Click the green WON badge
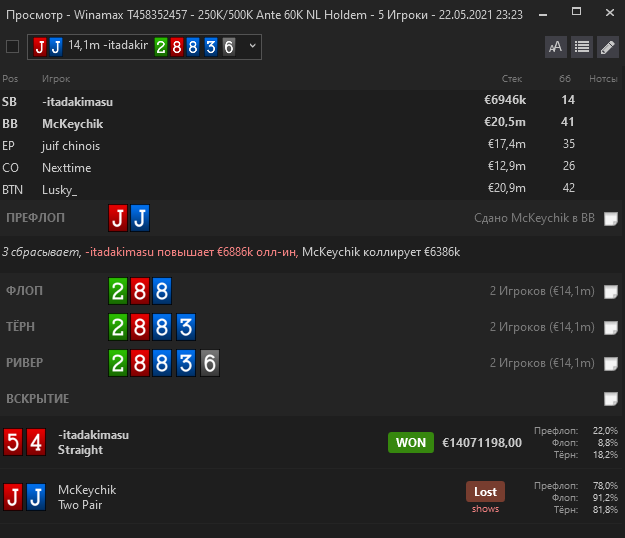Screen dimensions: 625x538 (411, 442)
